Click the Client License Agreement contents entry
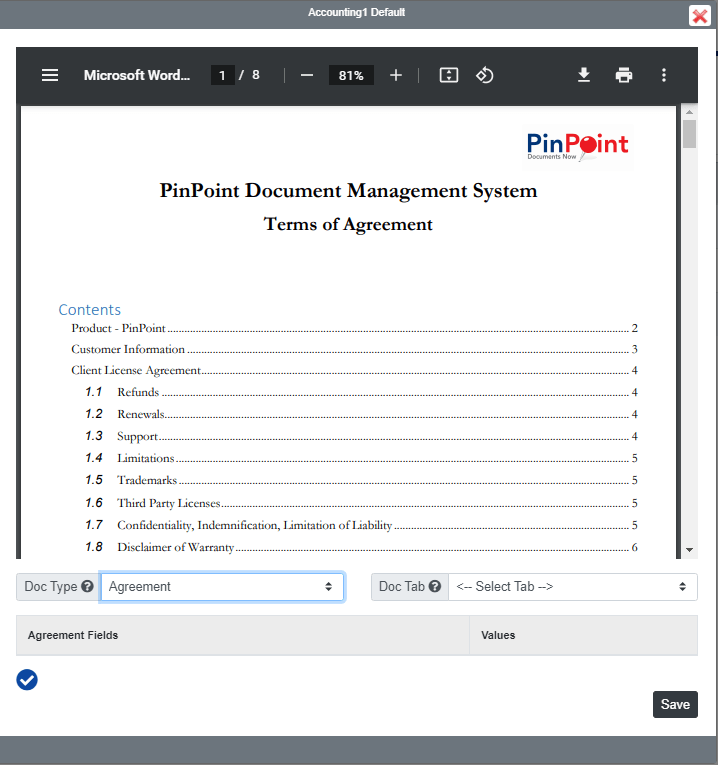The width and height of the screenshot is (718, 765). point(354,370)
